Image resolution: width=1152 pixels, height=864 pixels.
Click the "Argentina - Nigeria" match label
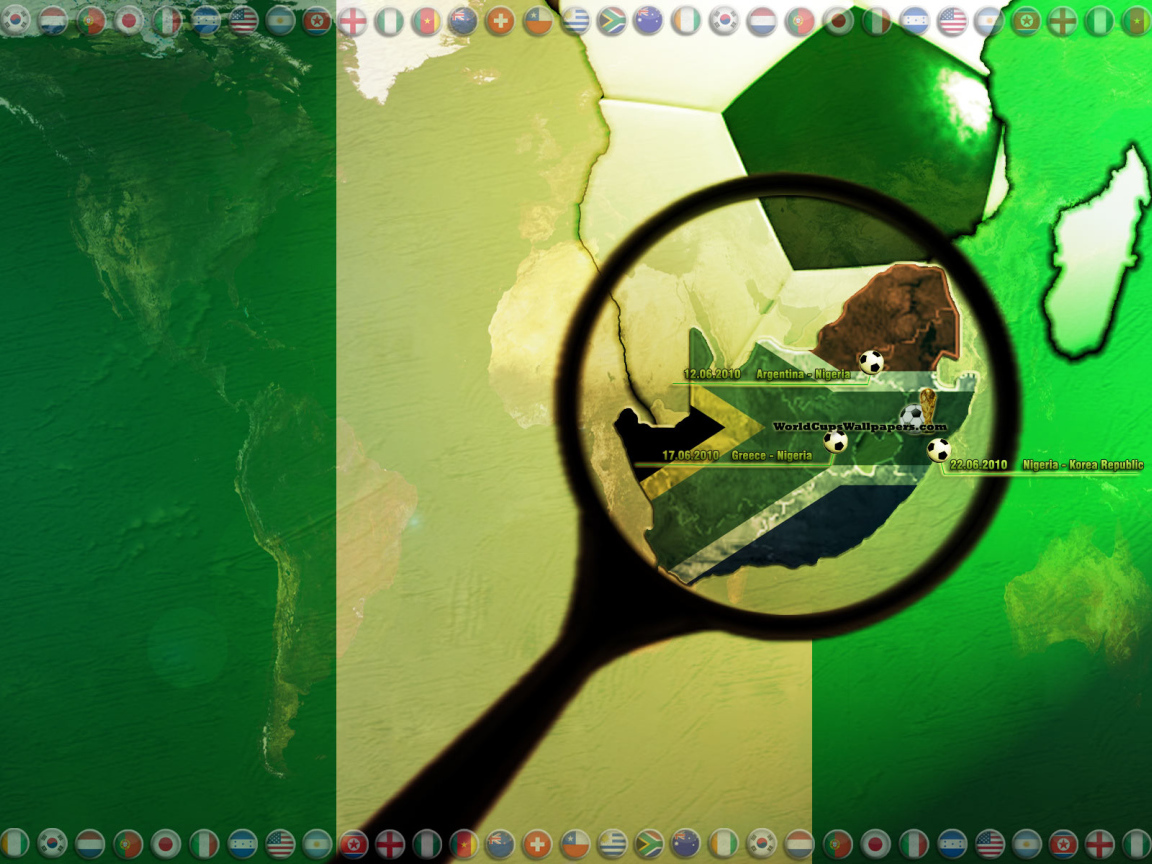click(803, 374)
